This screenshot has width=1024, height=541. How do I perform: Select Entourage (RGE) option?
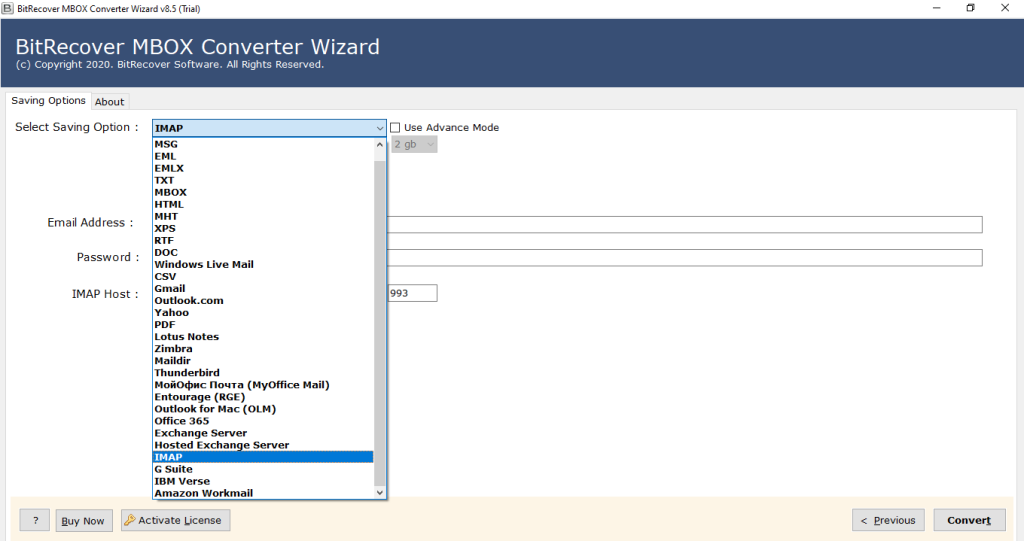[x=263, y=397]
